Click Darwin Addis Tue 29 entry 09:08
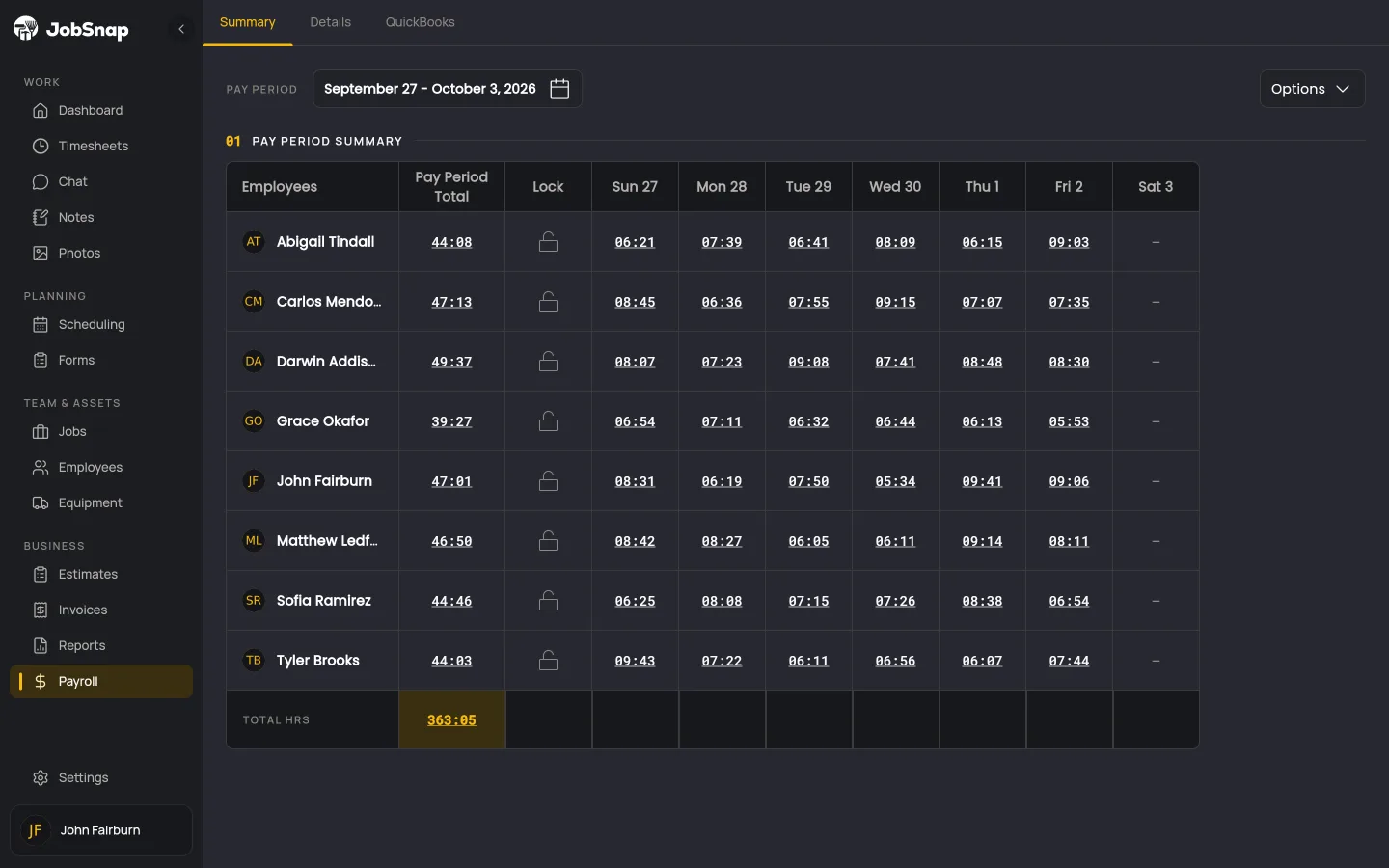 tap(808, 362)
